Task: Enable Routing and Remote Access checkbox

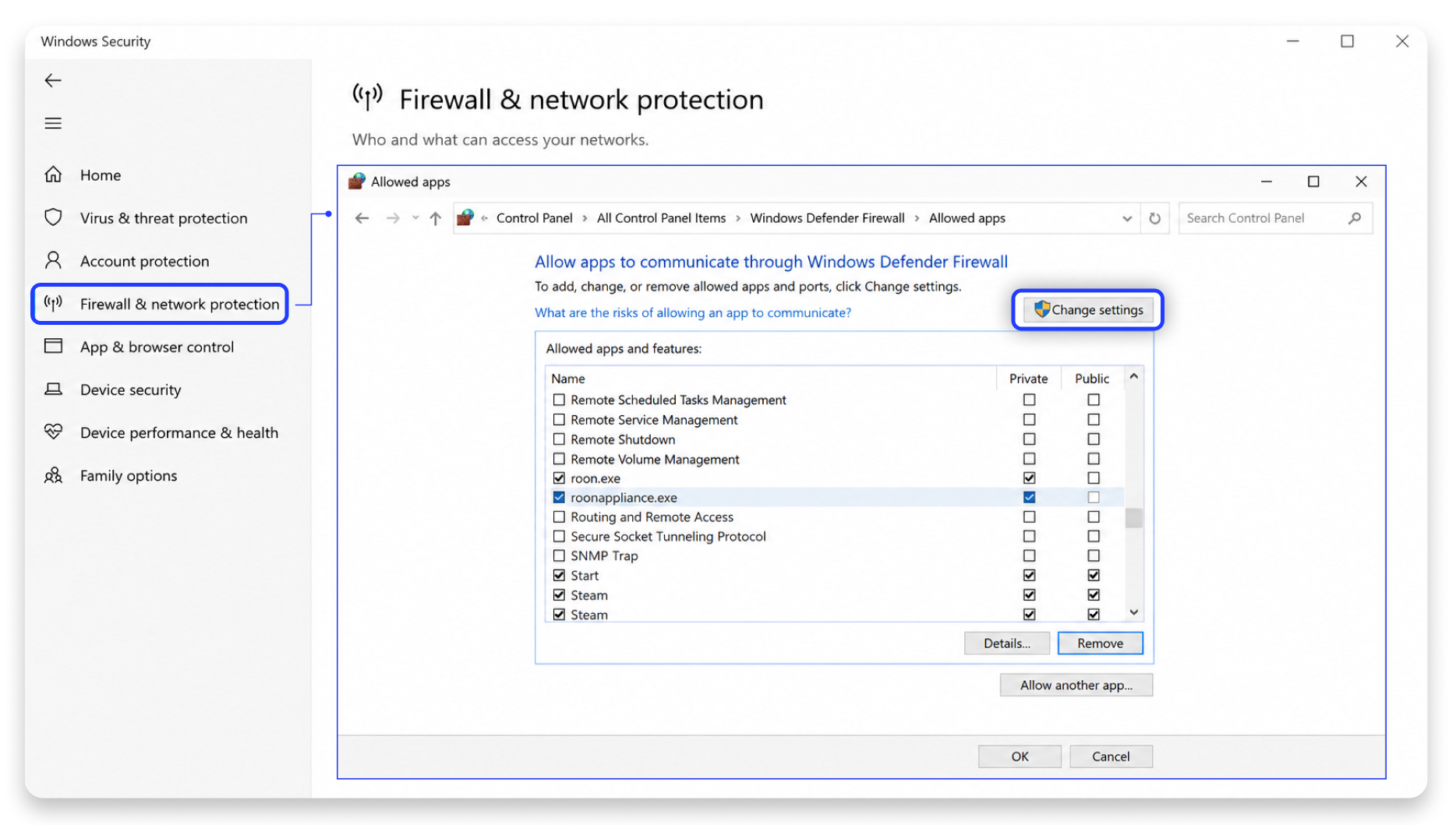Action: pos(559,517)
